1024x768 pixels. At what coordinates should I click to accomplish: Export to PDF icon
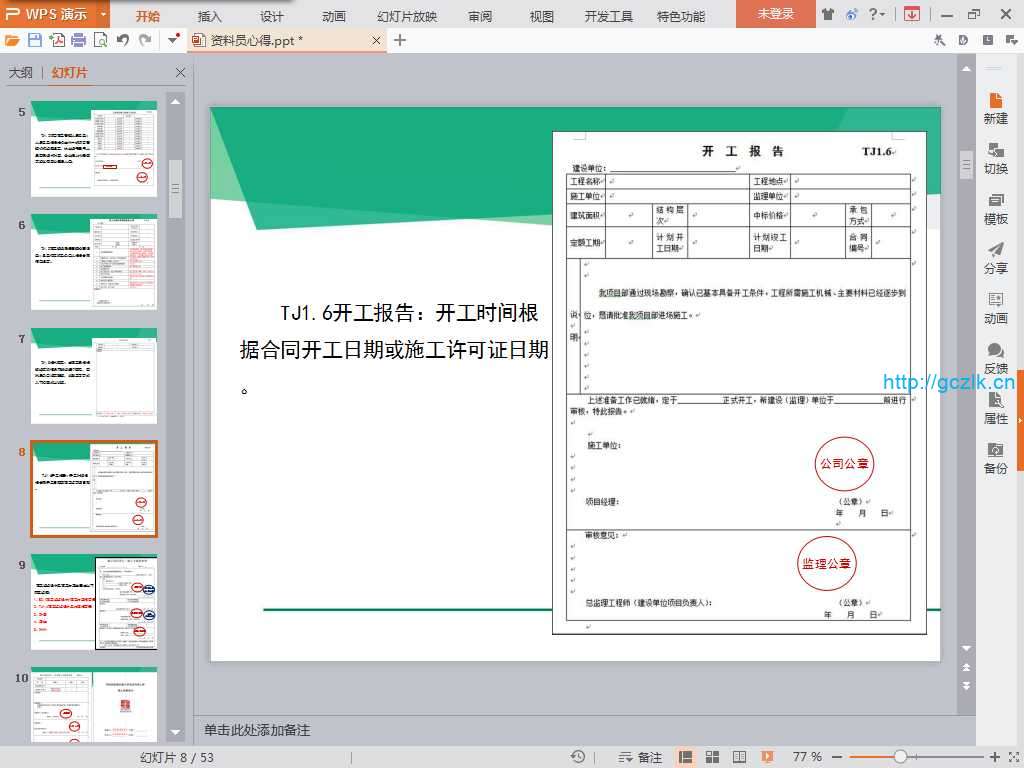point(57,40)
